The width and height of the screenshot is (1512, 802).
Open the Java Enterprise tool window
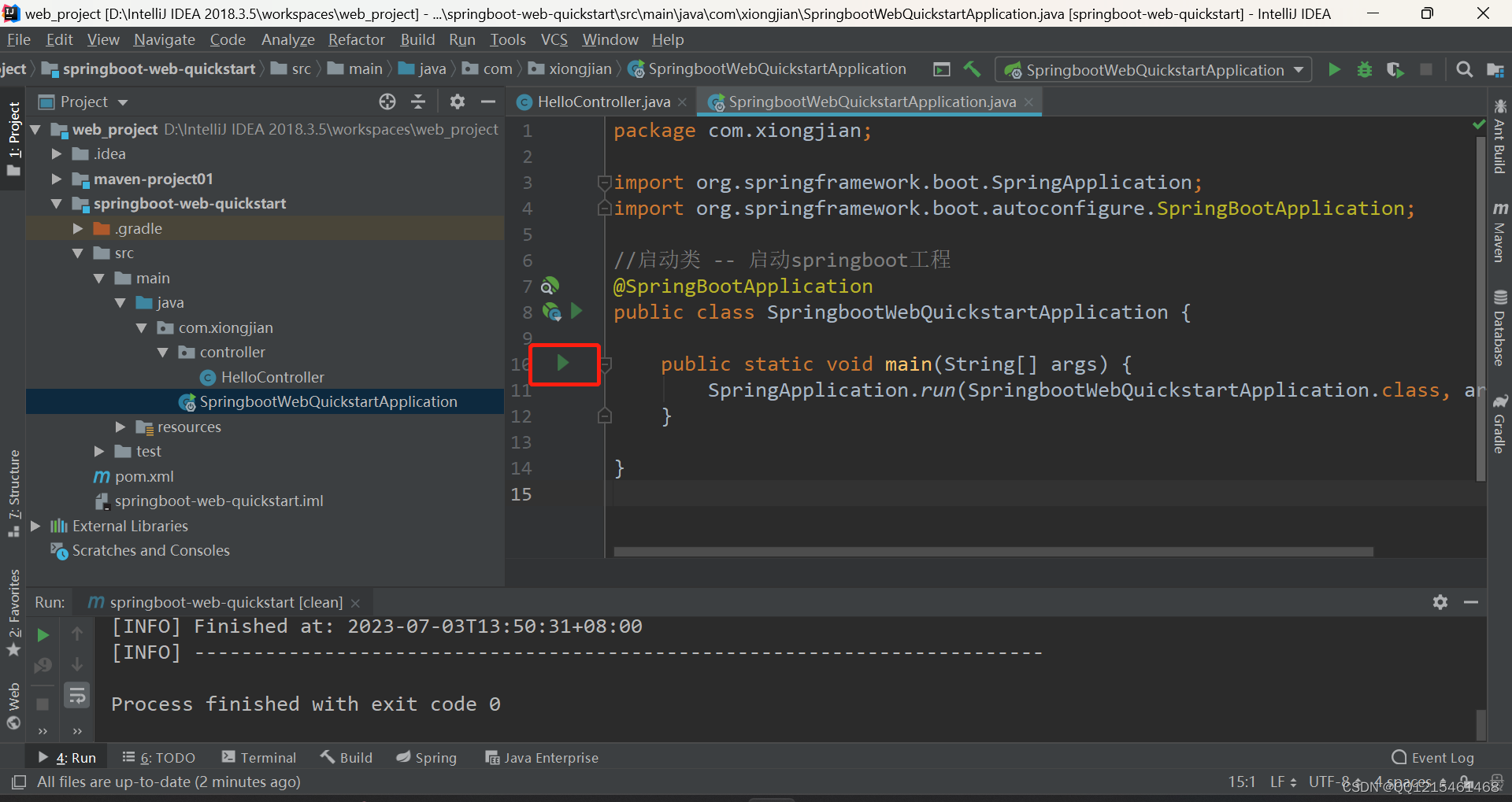[542, 757]
